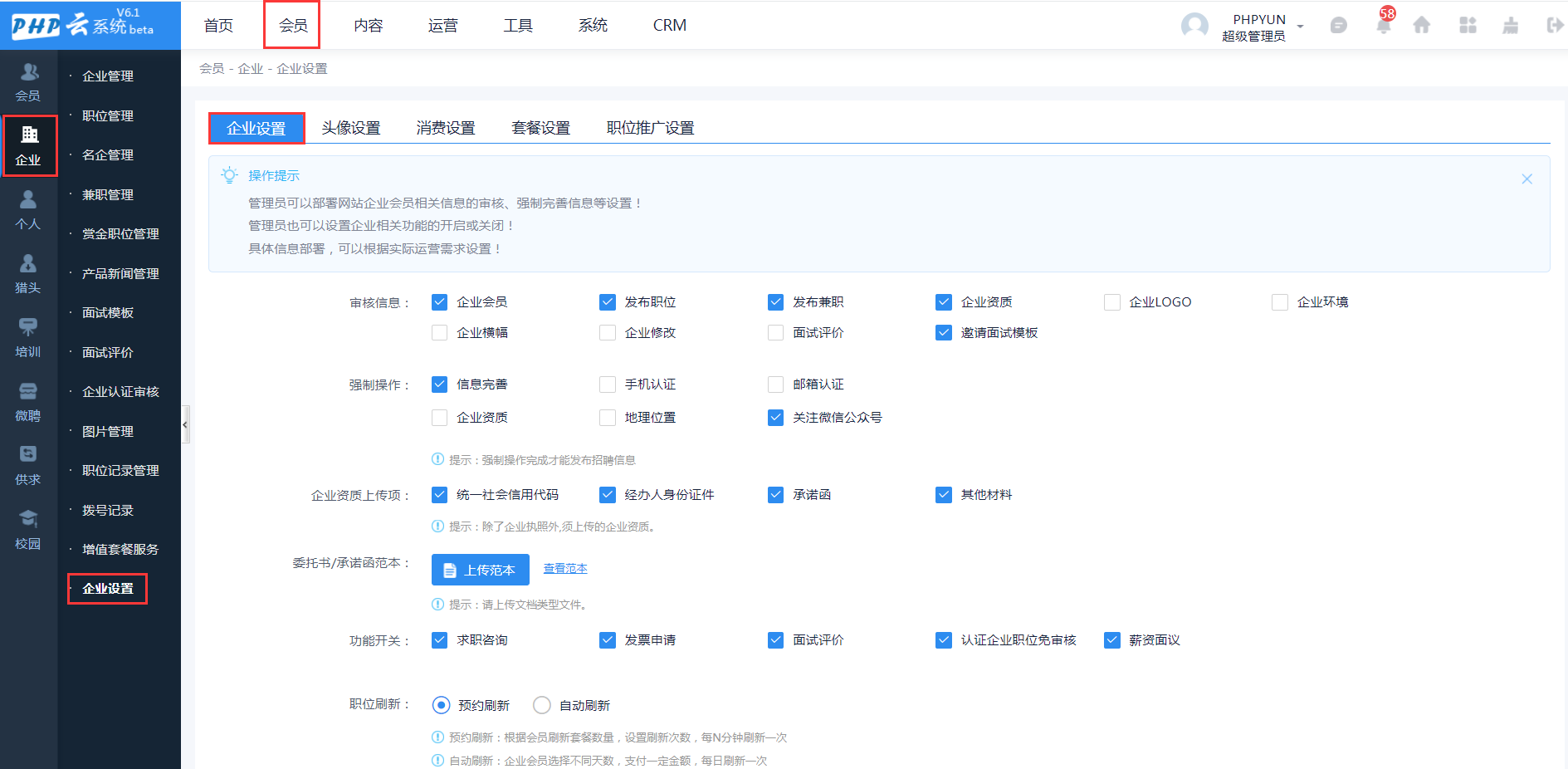Close the 操作提示 tips panel
Screen dimensions: 1568x769
point(1526,179)
